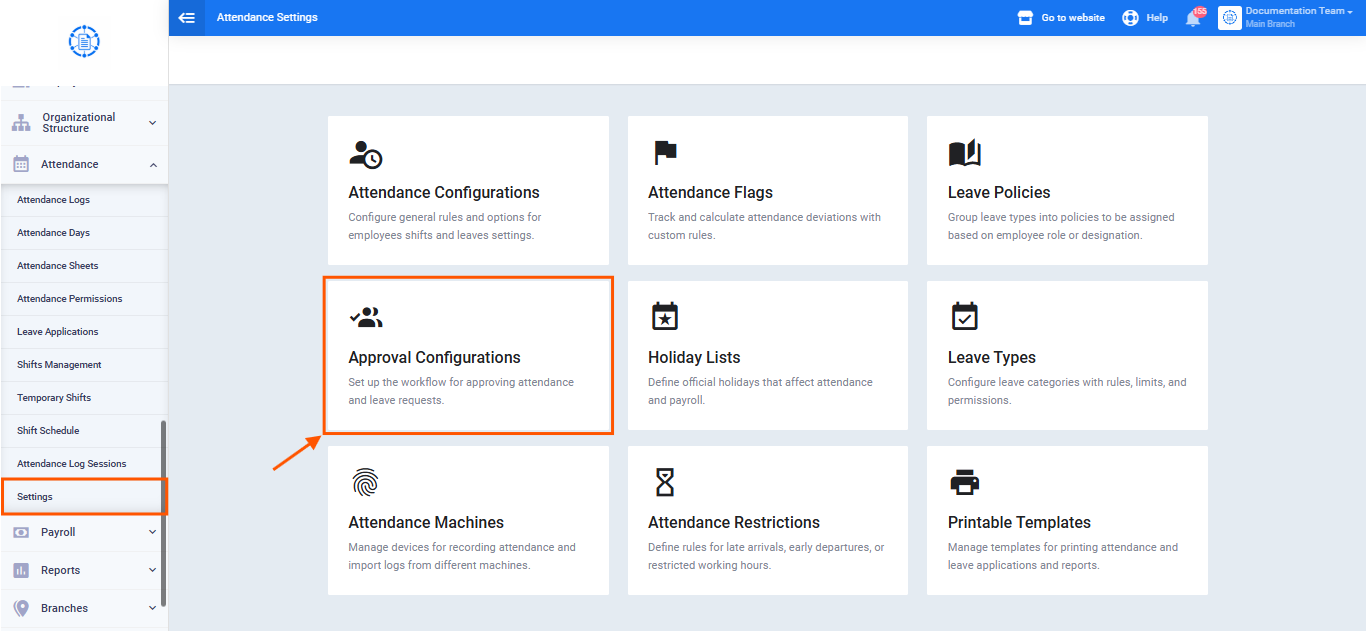The width and height of the screenshot is (1366, 631).
Task: Click the Branches location pin icon
Action: pos(21,608)
